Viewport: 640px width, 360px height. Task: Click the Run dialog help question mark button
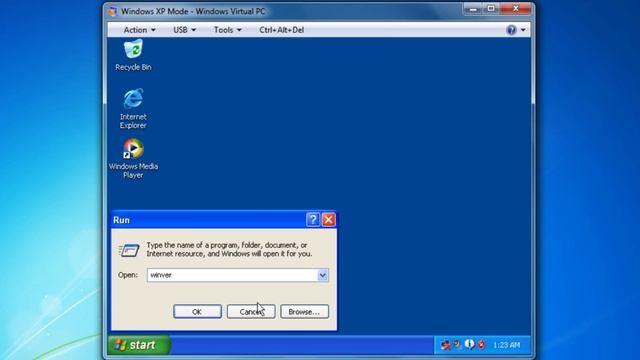[313, 220]
